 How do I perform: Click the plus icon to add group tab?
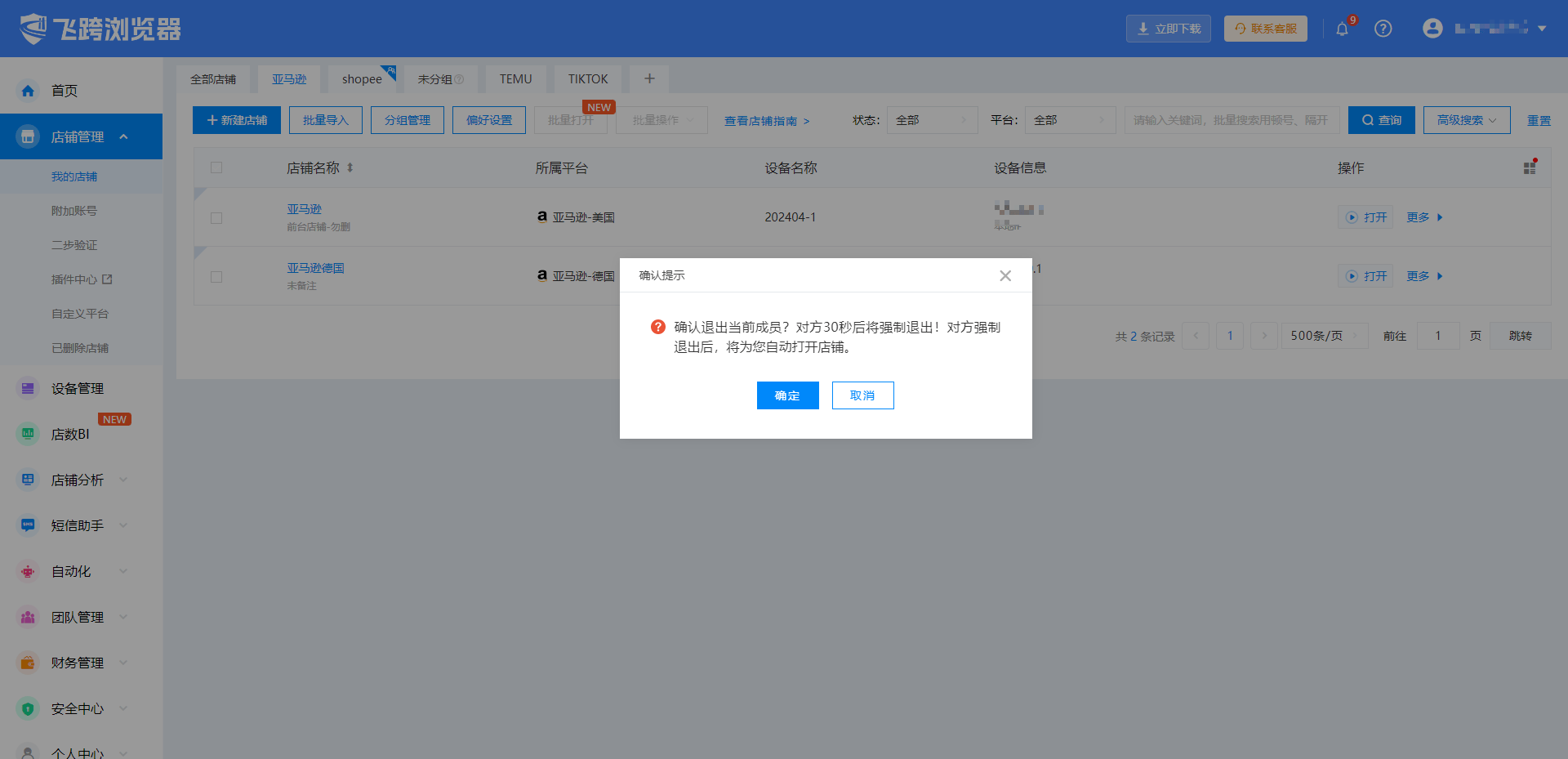pyautogui.click(x=649, y=78)
